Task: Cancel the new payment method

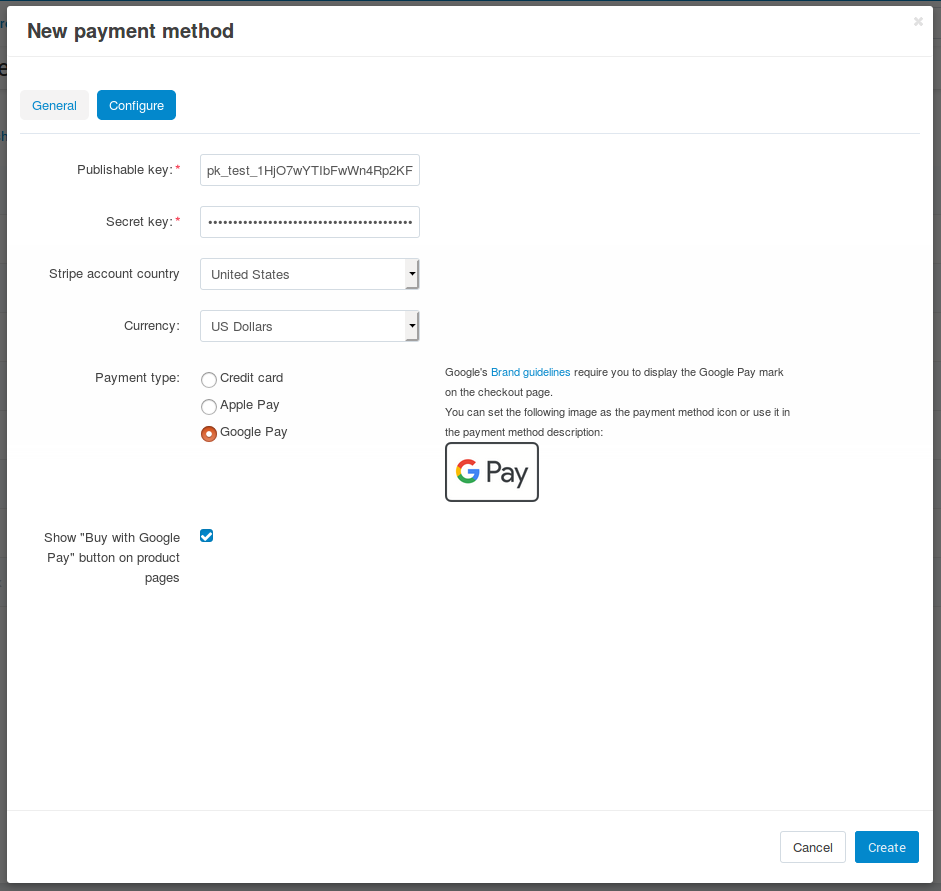Action: coord(813,847)
